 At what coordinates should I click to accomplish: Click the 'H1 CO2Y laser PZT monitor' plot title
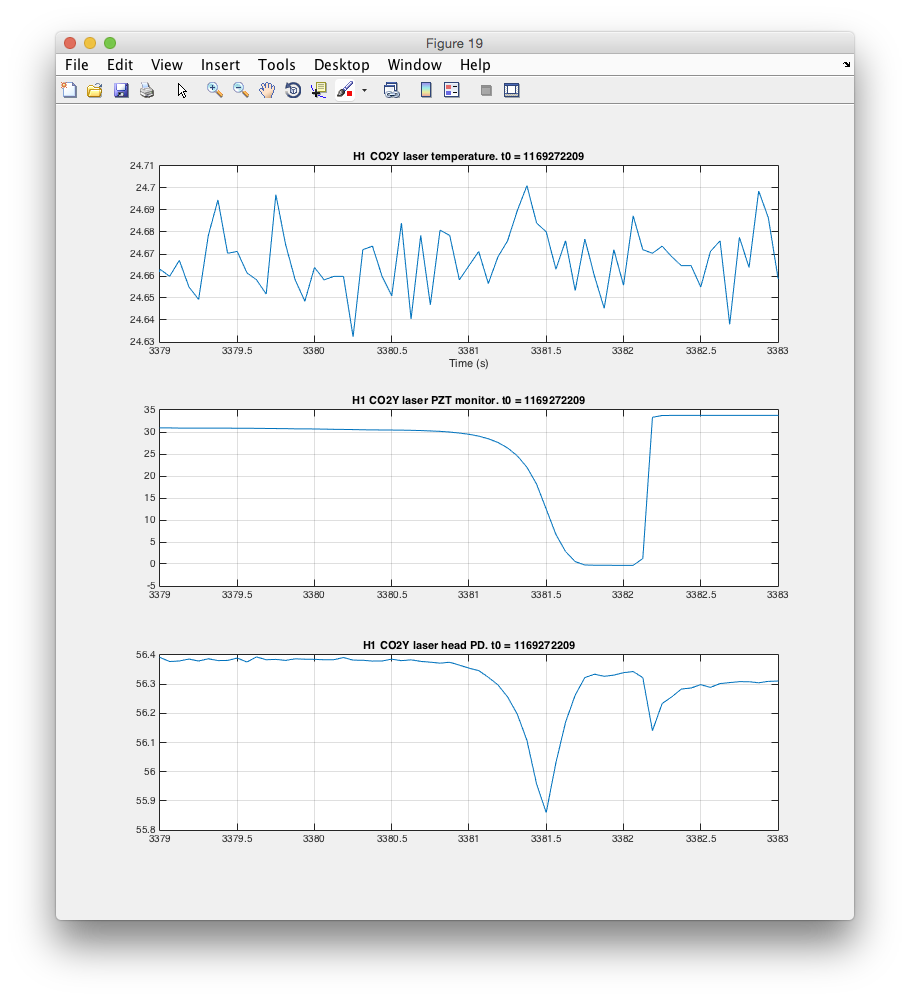click(x=469, y=401)
